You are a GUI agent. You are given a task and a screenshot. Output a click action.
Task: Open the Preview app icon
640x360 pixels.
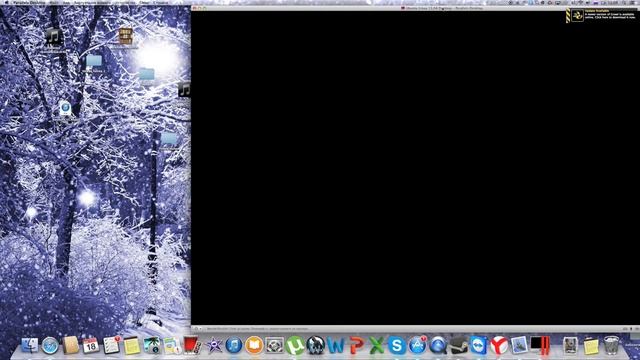pos(519,345)
